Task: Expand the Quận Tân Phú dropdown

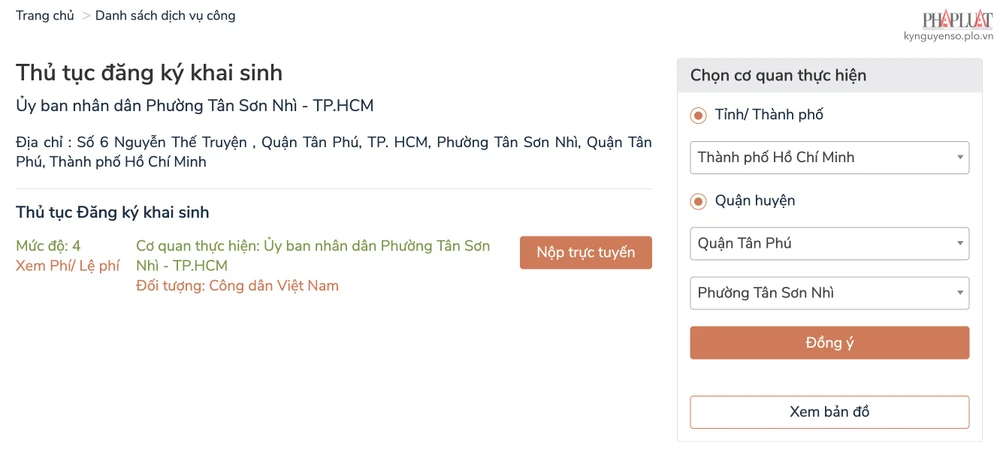Action: coord(829,243)
